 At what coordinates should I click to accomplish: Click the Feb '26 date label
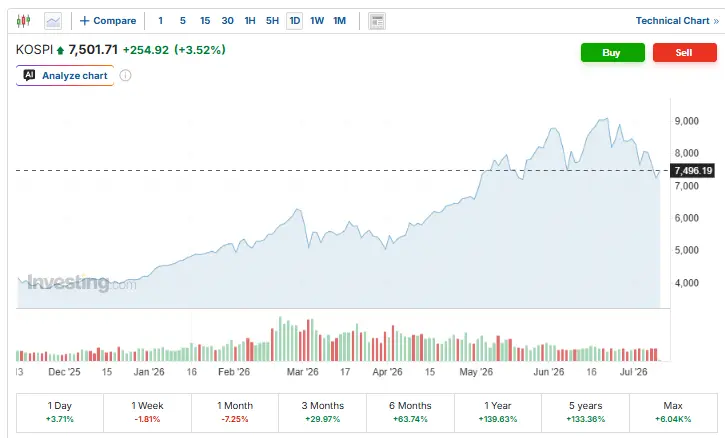point(234,372)
